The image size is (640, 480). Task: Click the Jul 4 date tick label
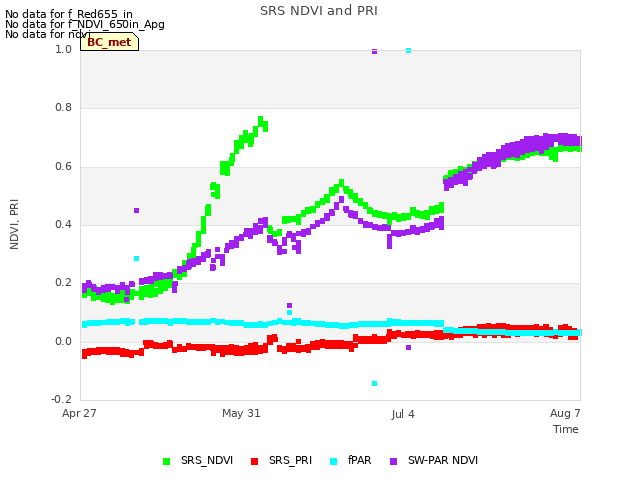403,414
